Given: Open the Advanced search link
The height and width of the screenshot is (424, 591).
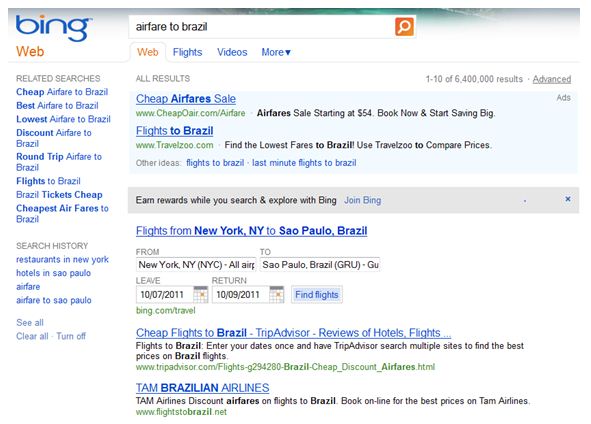Looking at the screenshot, I should pyautogui.click(x=551, y=79).
